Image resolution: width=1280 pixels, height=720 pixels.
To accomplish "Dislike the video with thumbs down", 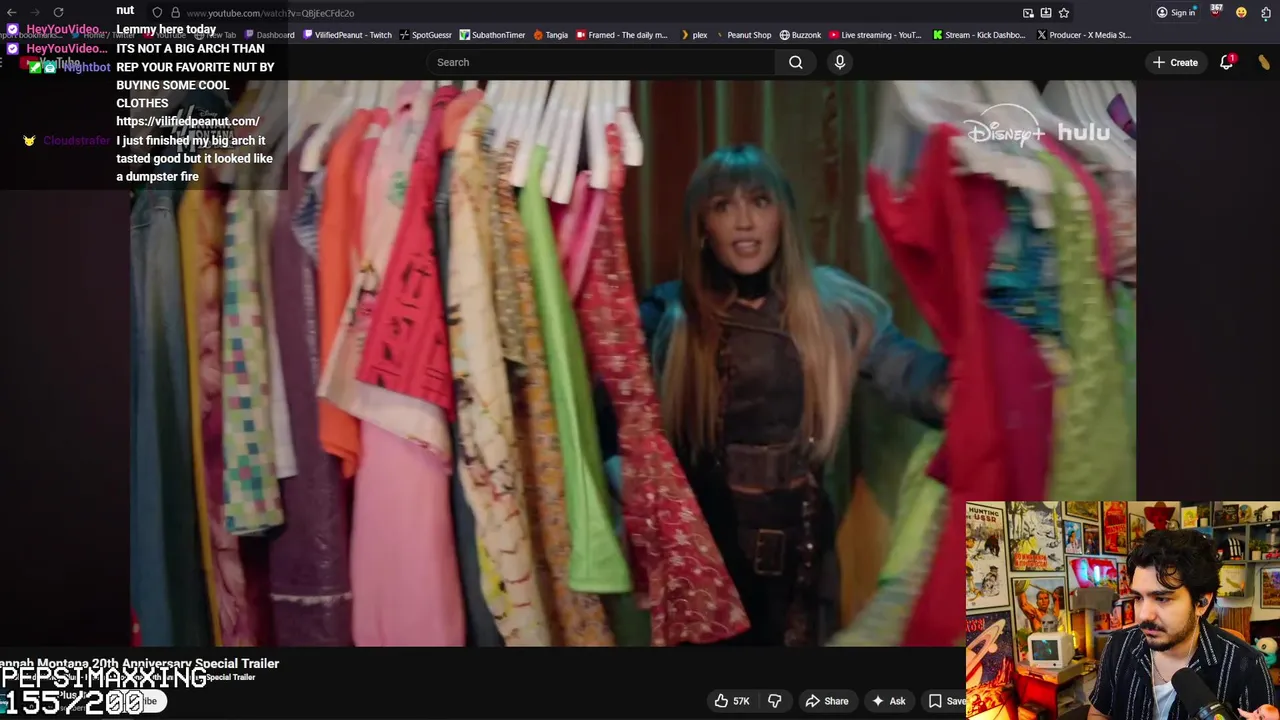I will (775, 701).
